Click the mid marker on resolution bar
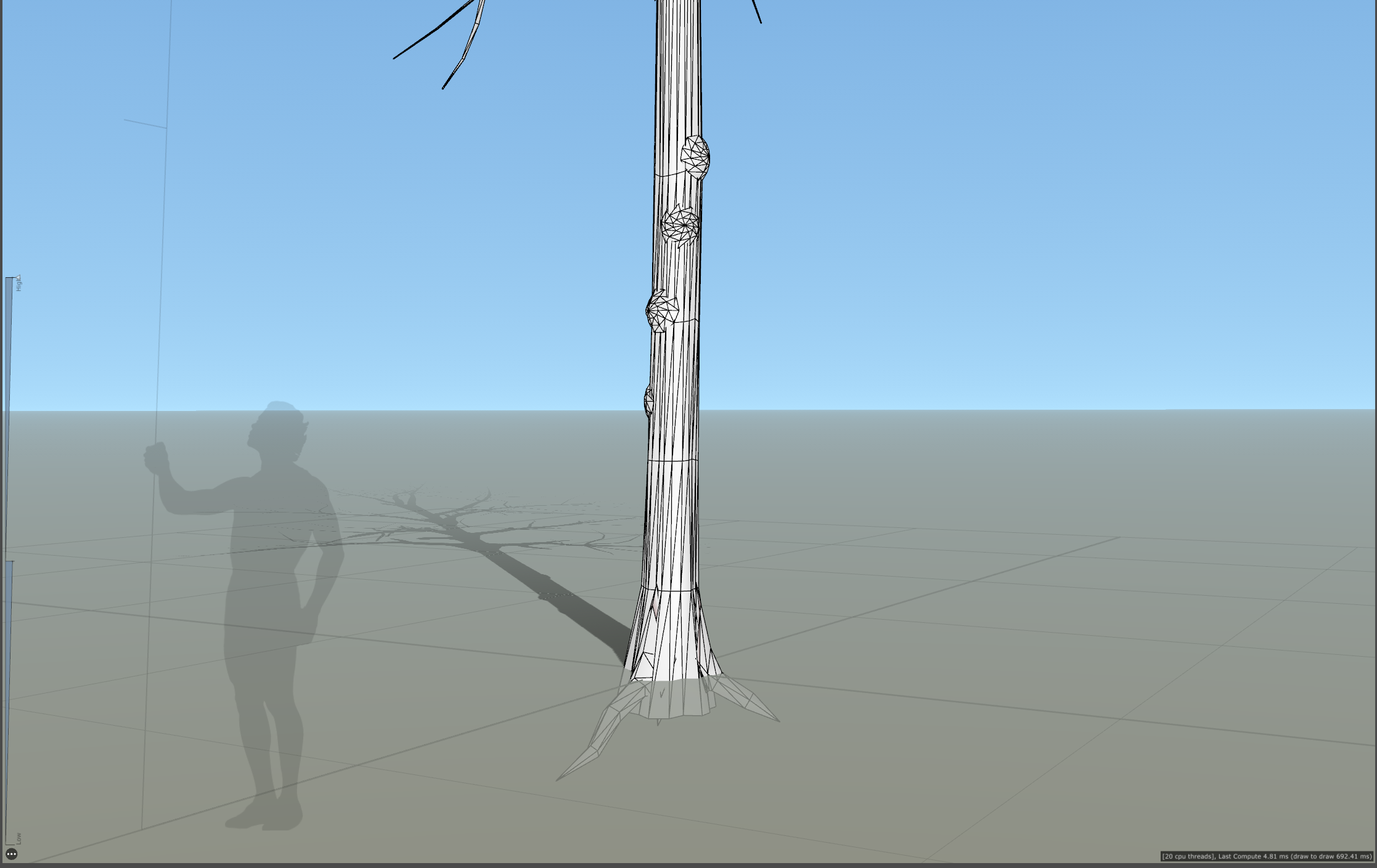1377x868 pixels. pos(10,561)
